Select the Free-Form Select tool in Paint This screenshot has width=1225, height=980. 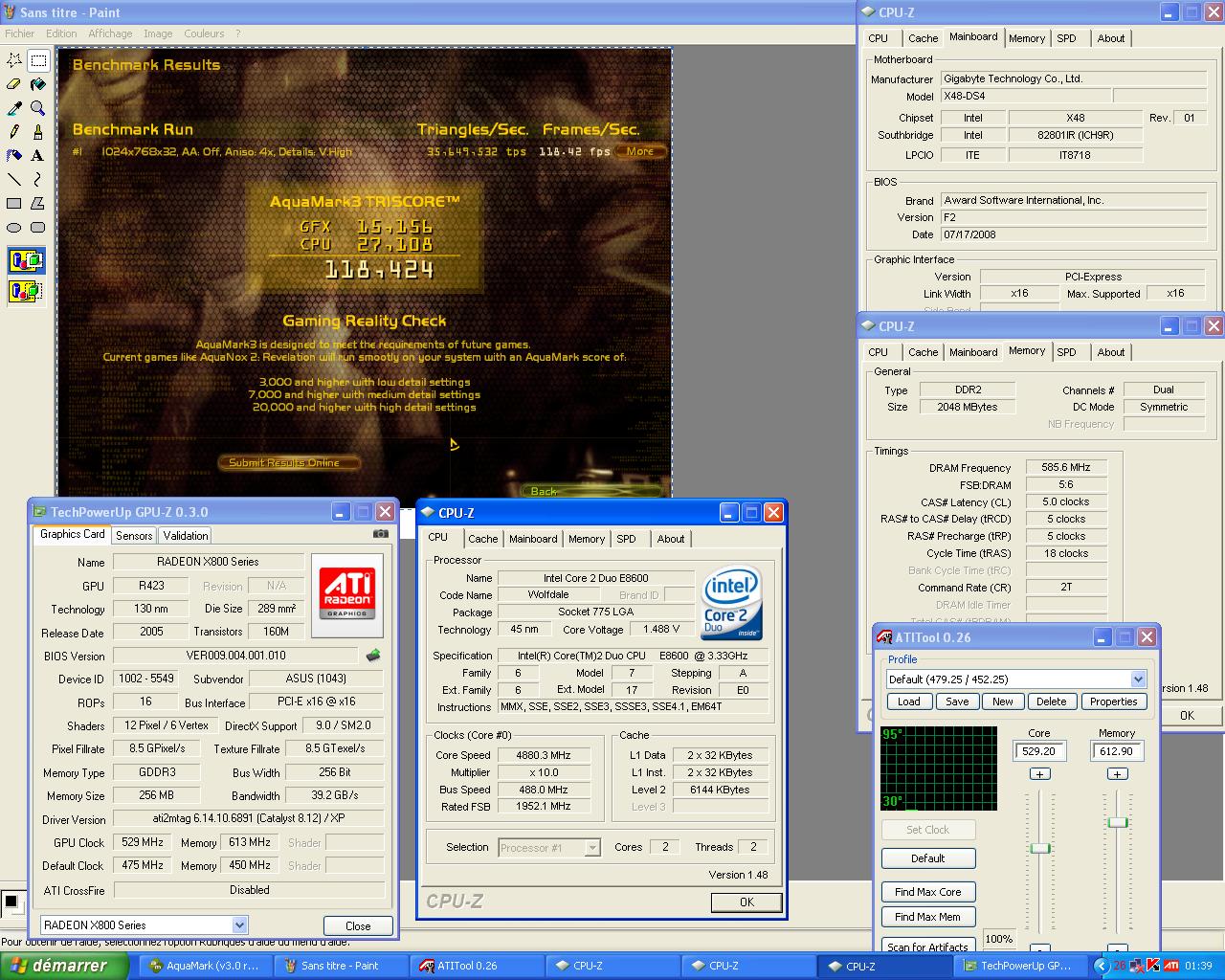(x=14, y=60)
